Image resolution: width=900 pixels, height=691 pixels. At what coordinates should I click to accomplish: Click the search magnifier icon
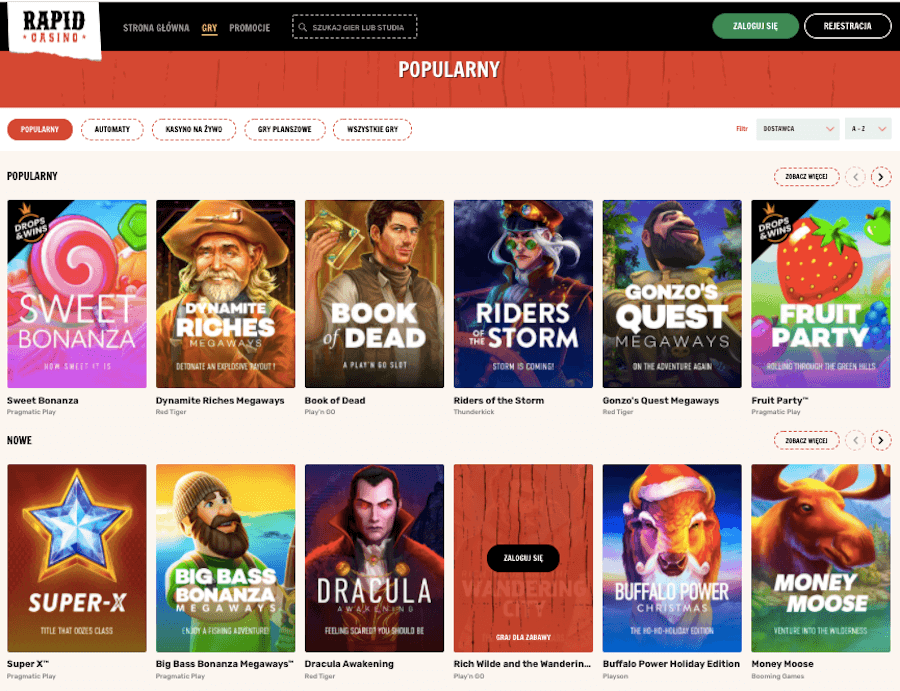(x=302, y=27)
